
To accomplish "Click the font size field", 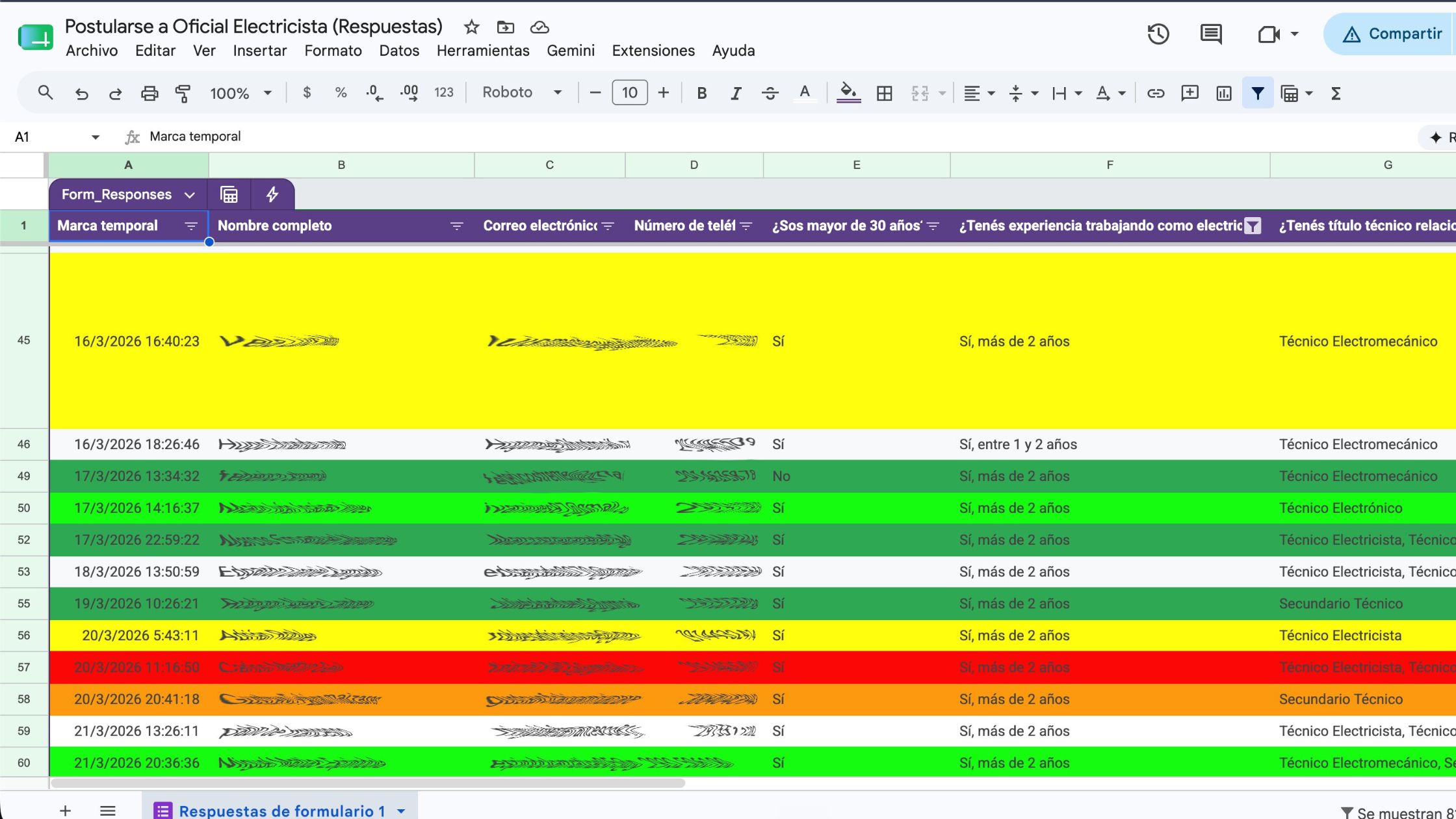I will [629, 93].
